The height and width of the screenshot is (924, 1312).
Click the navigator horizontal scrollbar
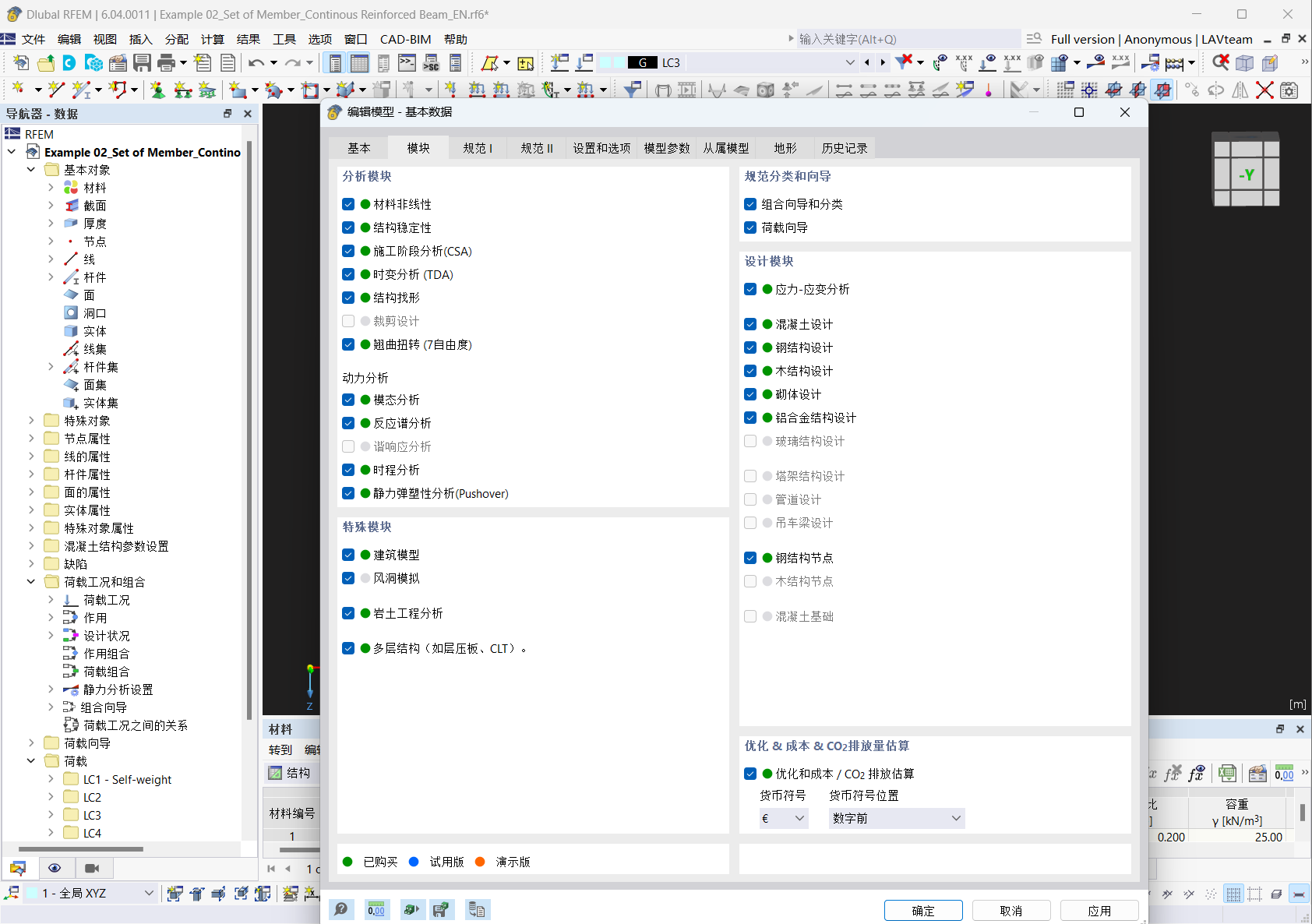pos(81,848)
